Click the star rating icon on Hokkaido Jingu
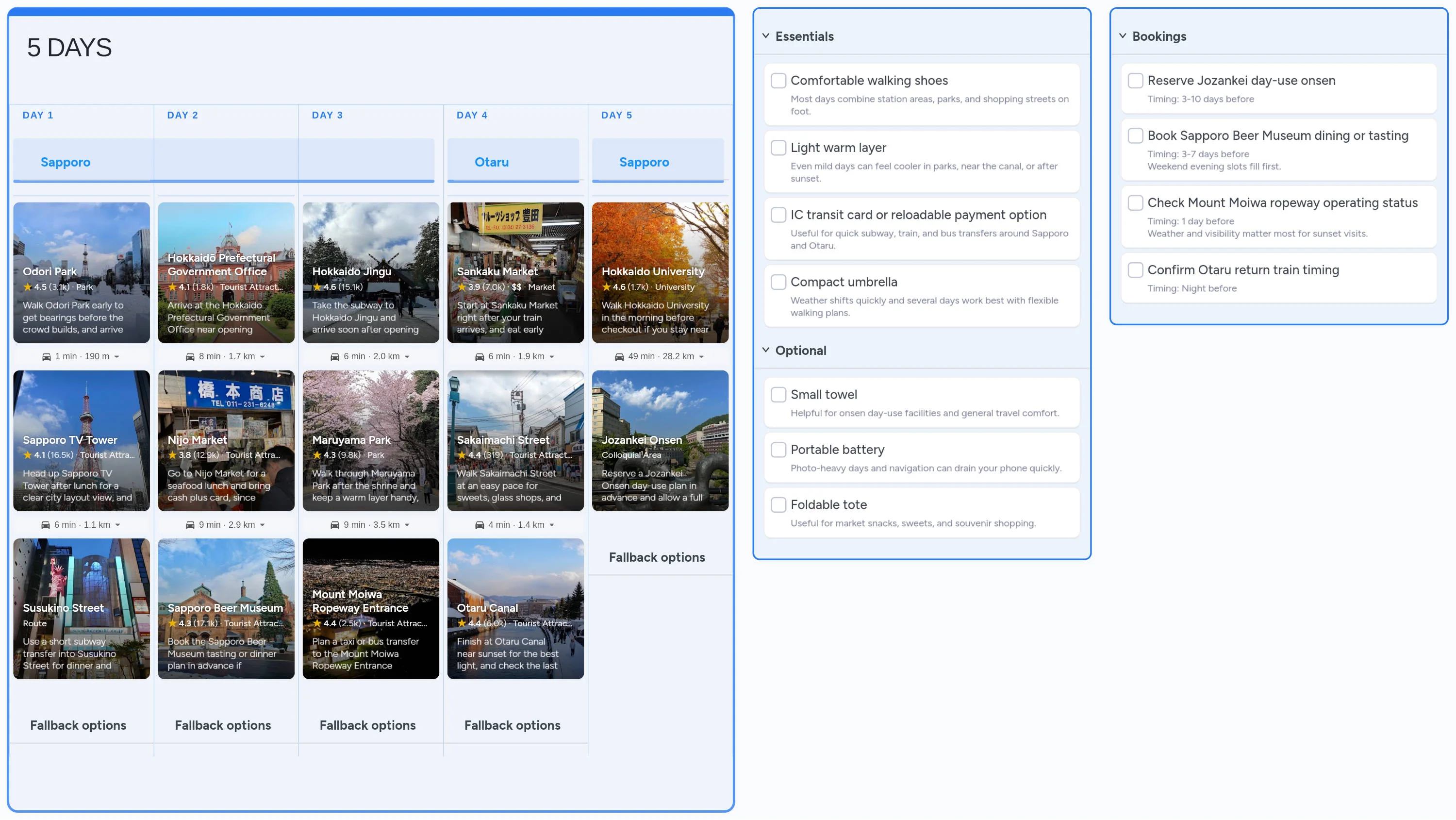 point(317,287)
